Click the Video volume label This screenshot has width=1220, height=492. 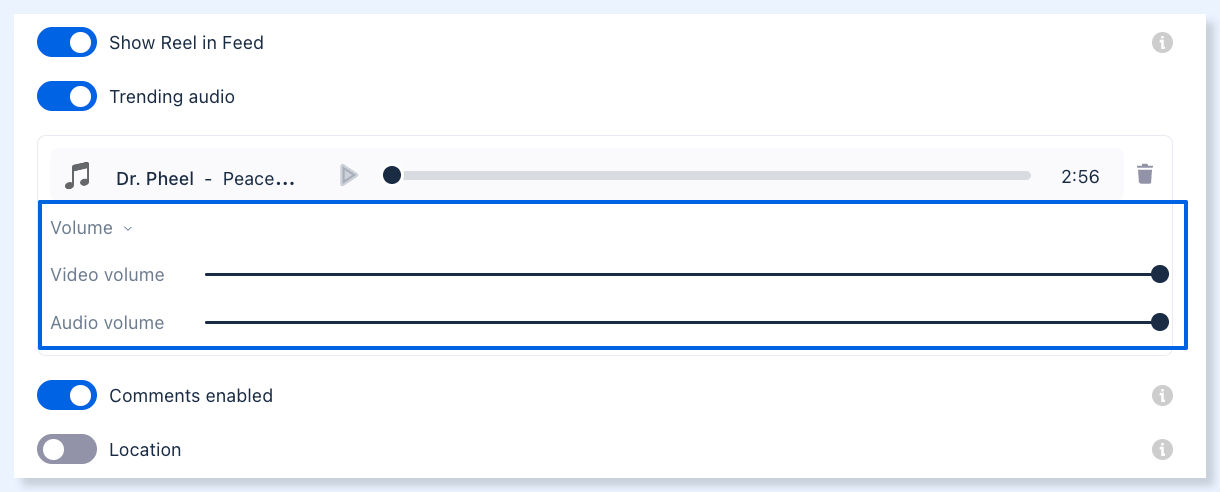(x=107, y=275)
